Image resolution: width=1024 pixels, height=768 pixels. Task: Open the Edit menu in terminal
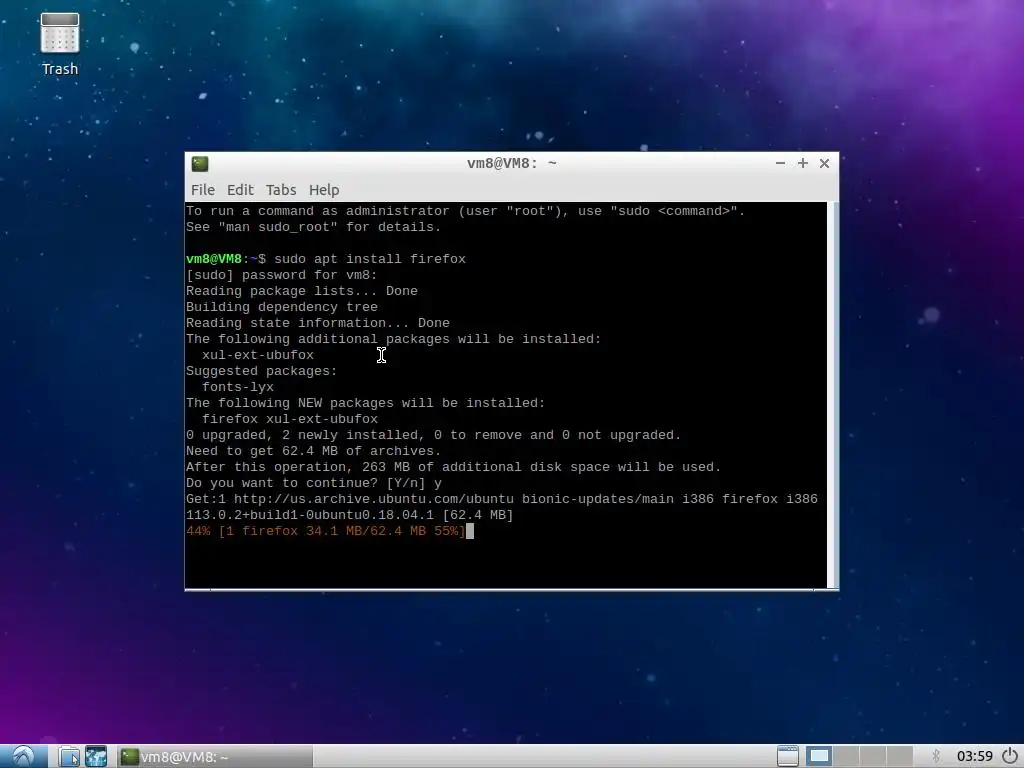(240, 190)
